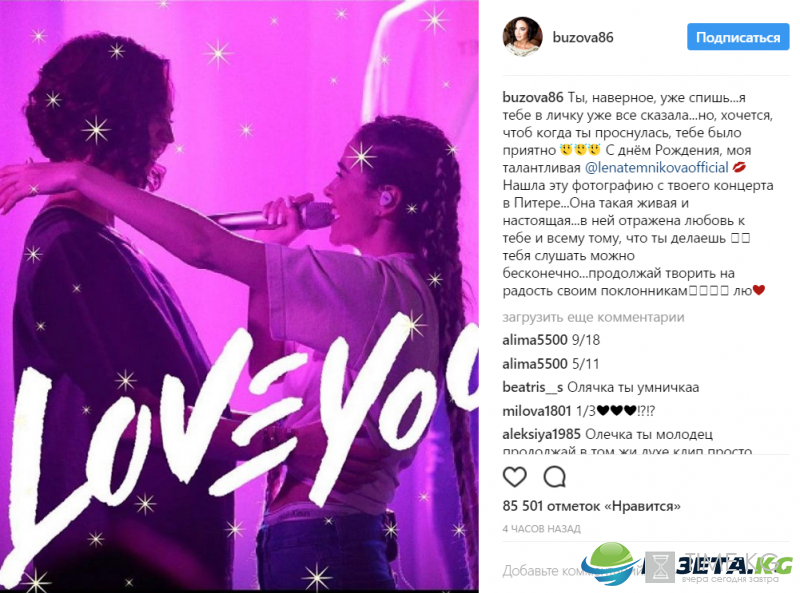Click the concert photo with Love You text
This screenshot has height=593, width=800.
point(239,296)
